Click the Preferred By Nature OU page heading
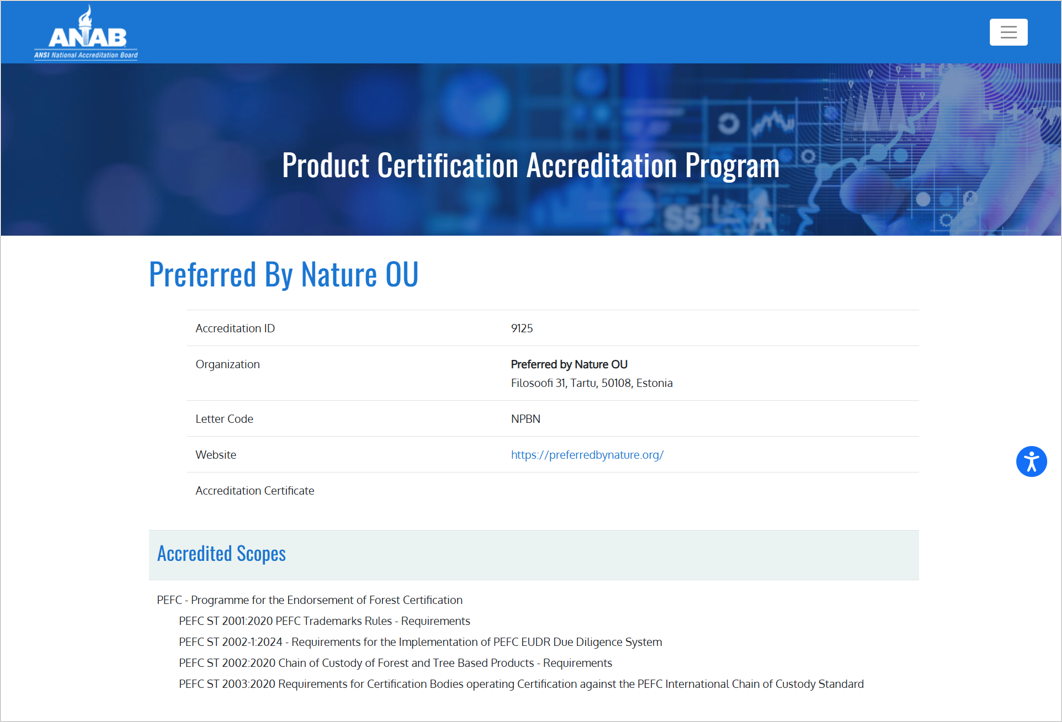 coord(283,274)
